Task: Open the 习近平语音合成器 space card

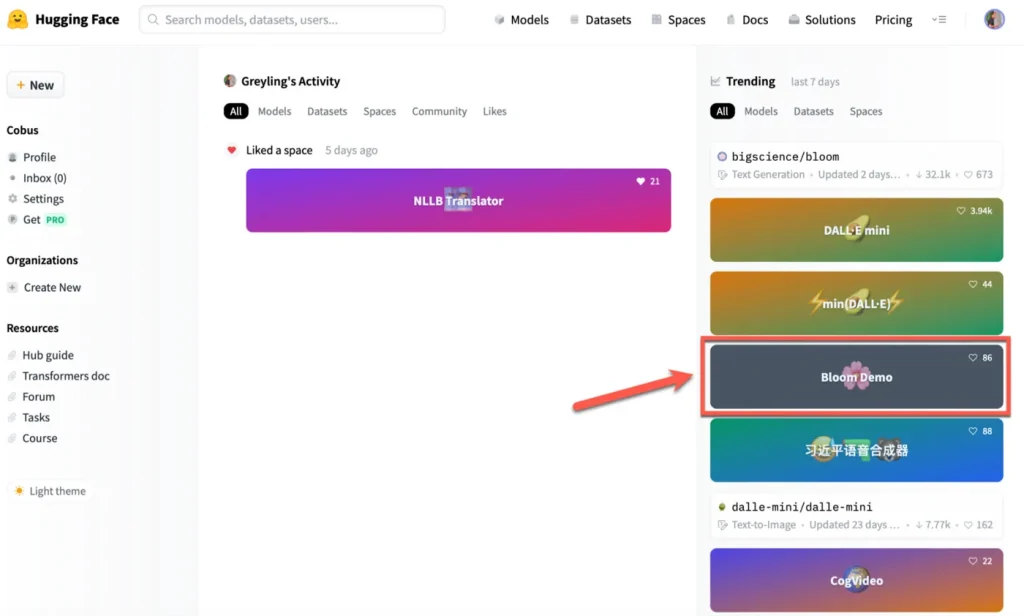Action: click(856, 450)
